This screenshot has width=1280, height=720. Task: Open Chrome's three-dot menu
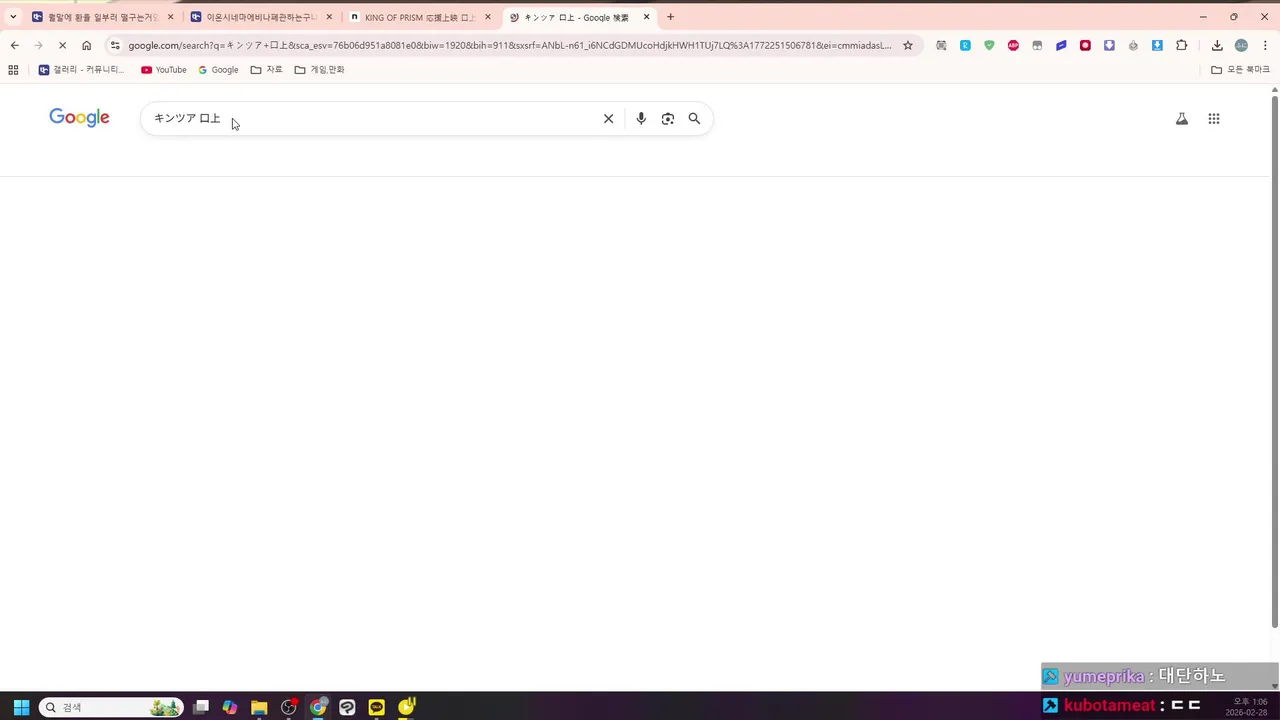[x=1265, y=45]
